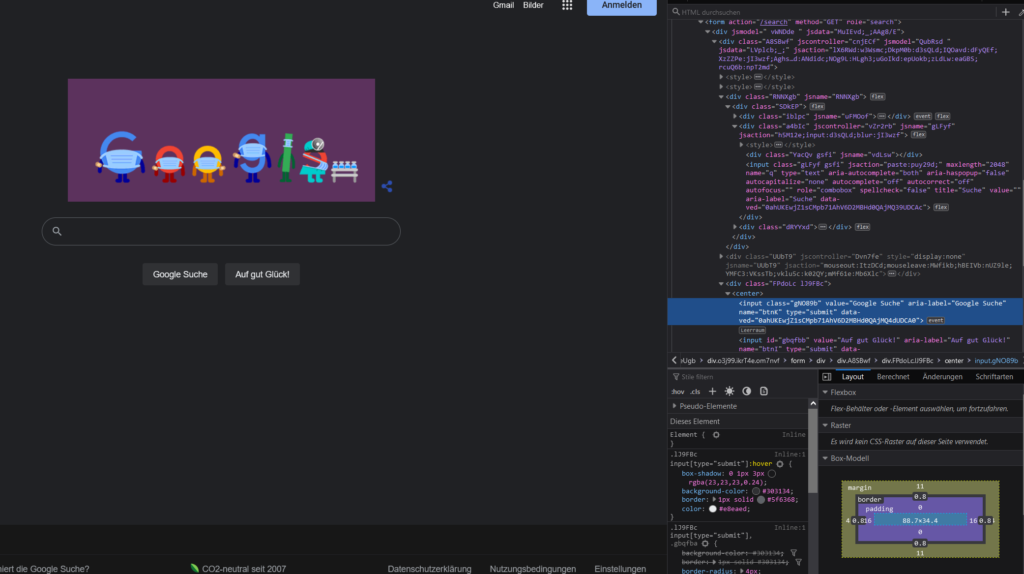
Task: Click the magnifier icon in the search box
Action: [57, 231]
